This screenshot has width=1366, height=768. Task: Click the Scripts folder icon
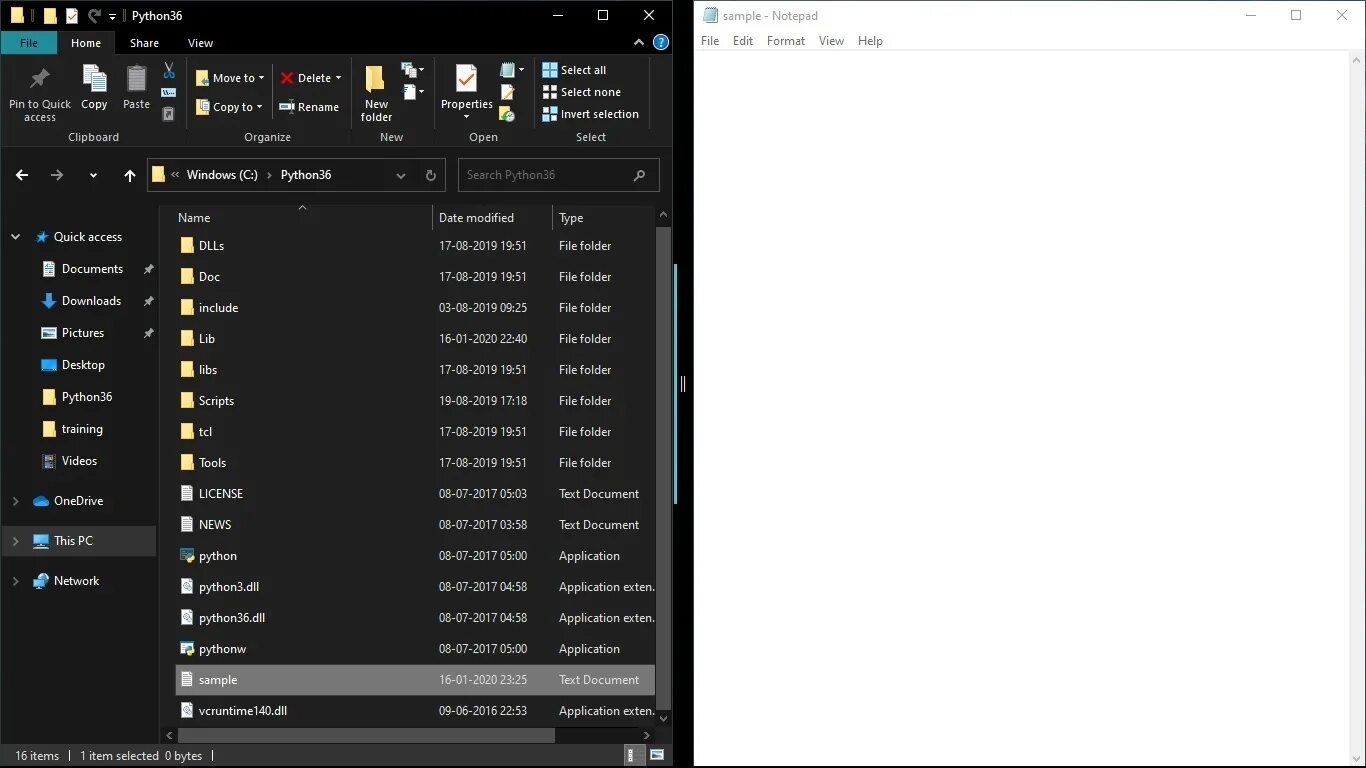[x=186, y=401]
